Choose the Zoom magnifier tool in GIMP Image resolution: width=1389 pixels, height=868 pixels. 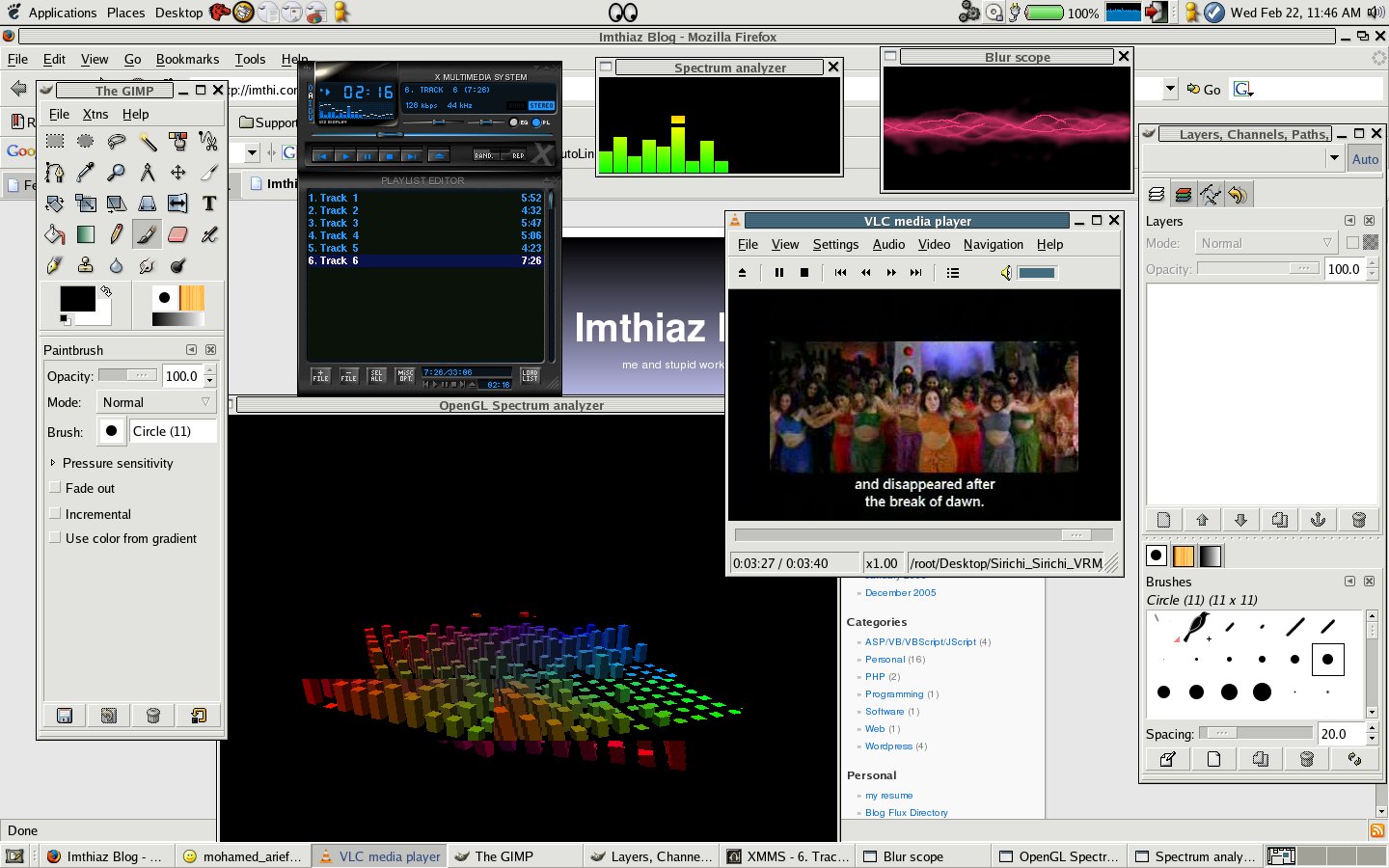[117, 173]
